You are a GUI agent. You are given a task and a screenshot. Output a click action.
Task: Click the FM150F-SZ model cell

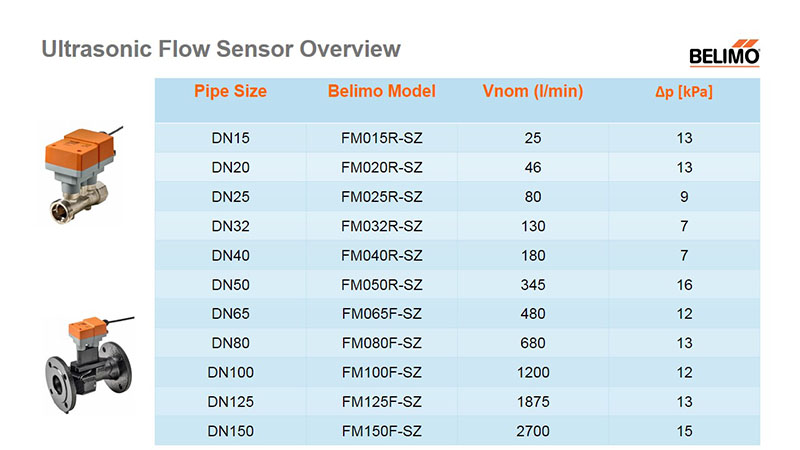[382, 431]
